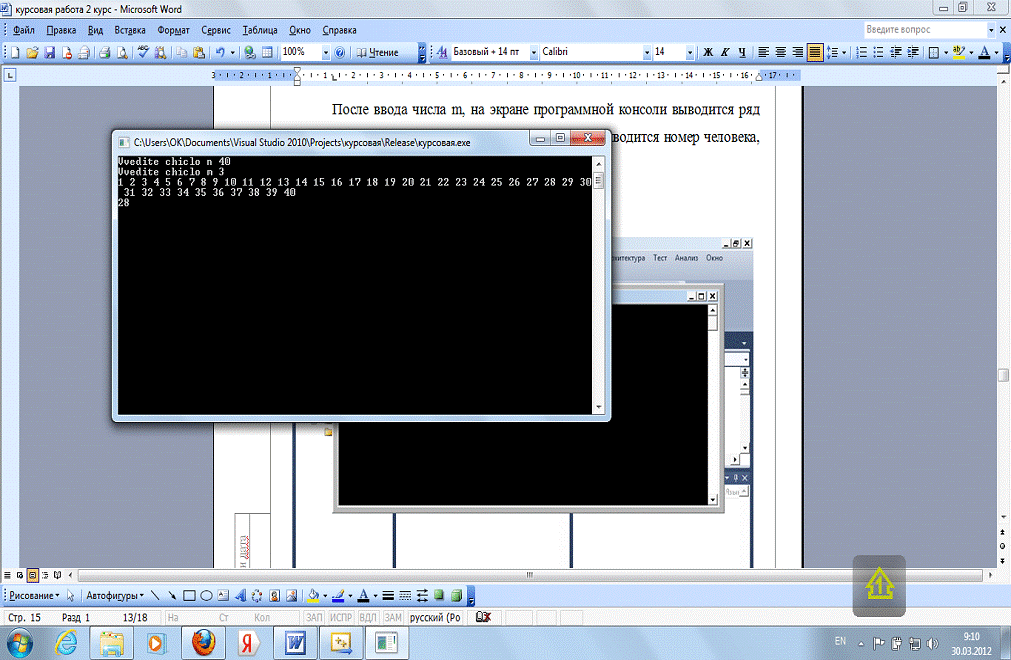
Task: Toggle bold formatting (Ж)
Action: [x=708, y=52]
